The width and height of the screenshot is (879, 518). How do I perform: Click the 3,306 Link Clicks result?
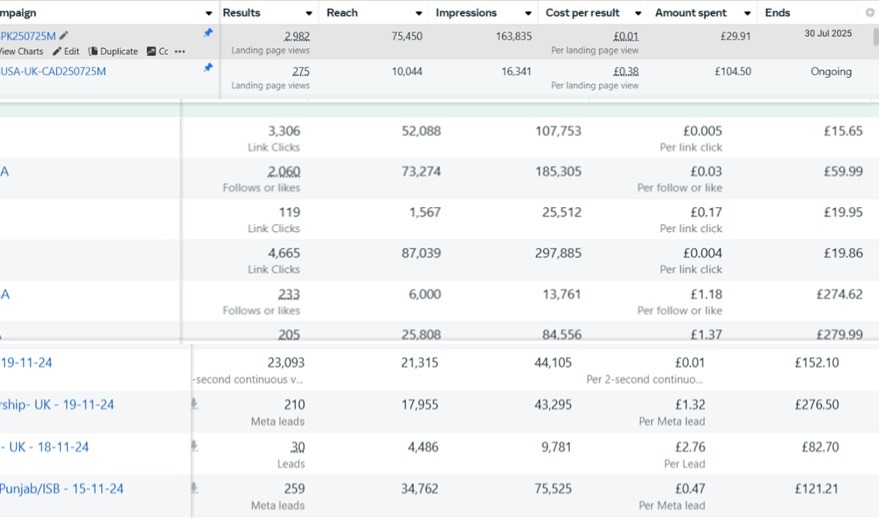click(284, 131)
